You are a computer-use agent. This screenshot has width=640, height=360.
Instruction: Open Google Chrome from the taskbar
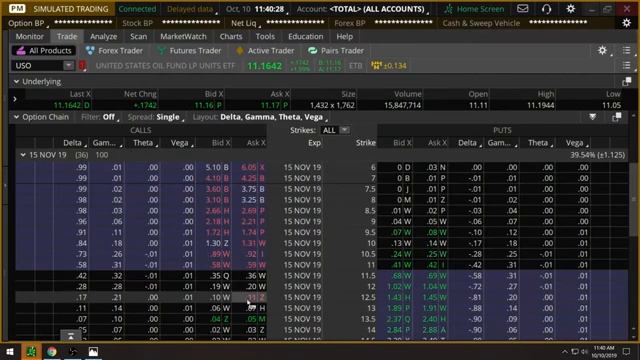(51, 351)
